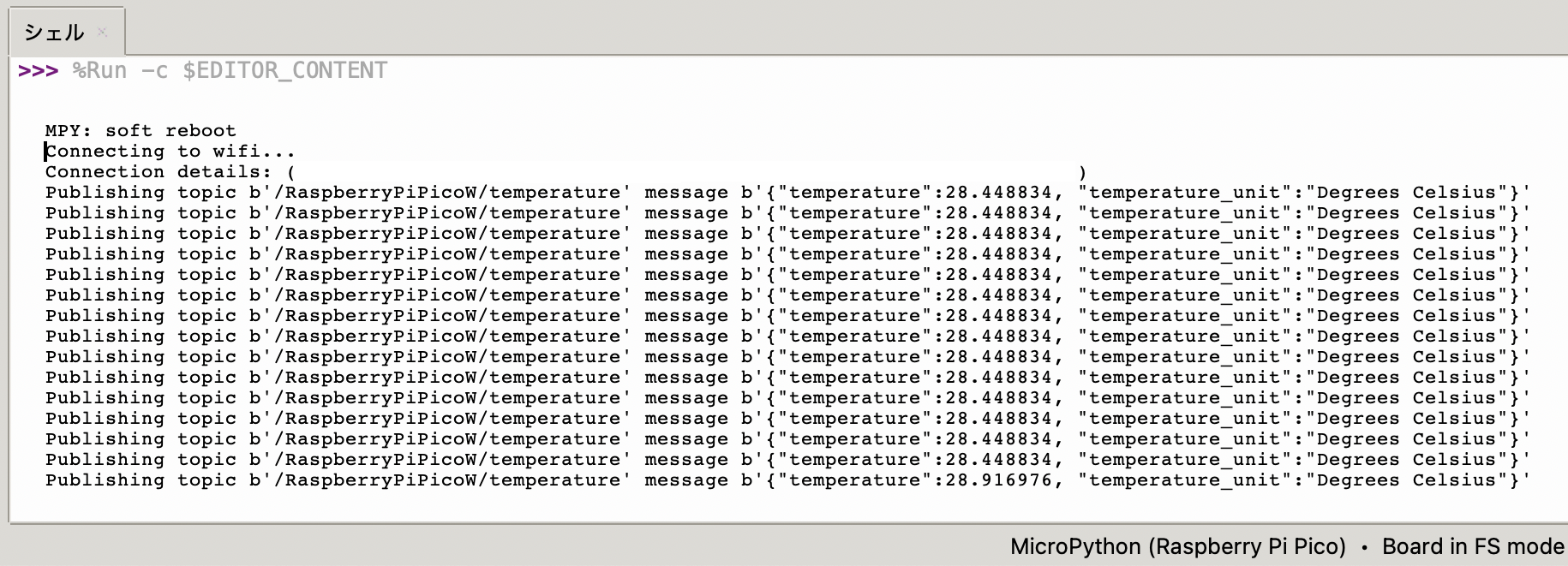Click the $EDITOR_CONTENT text in the command
The height and width of the screenshot is (566, 1568).
point(284,70)
